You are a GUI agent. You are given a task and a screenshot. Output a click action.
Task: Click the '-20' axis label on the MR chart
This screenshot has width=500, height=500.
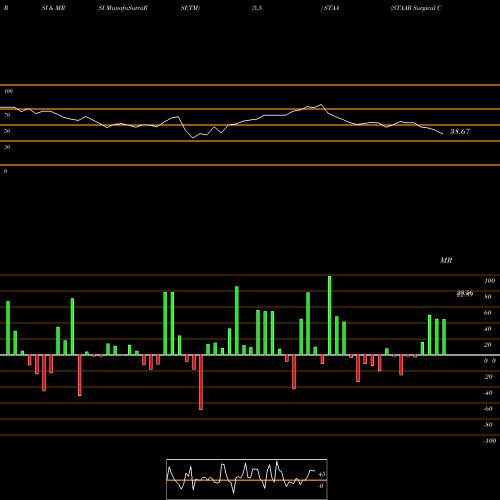pyautogui.click(x=488, y=377)
